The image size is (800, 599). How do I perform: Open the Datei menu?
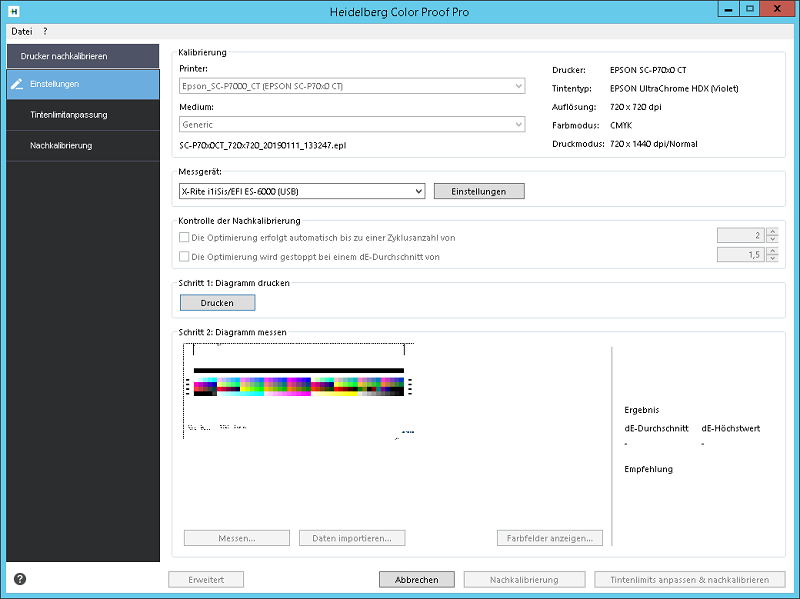point(21,31)
